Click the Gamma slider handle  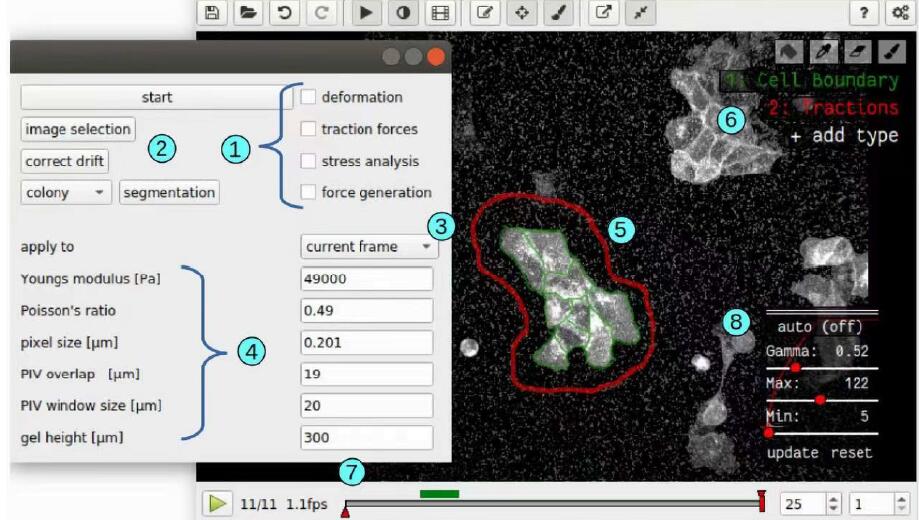796,367
